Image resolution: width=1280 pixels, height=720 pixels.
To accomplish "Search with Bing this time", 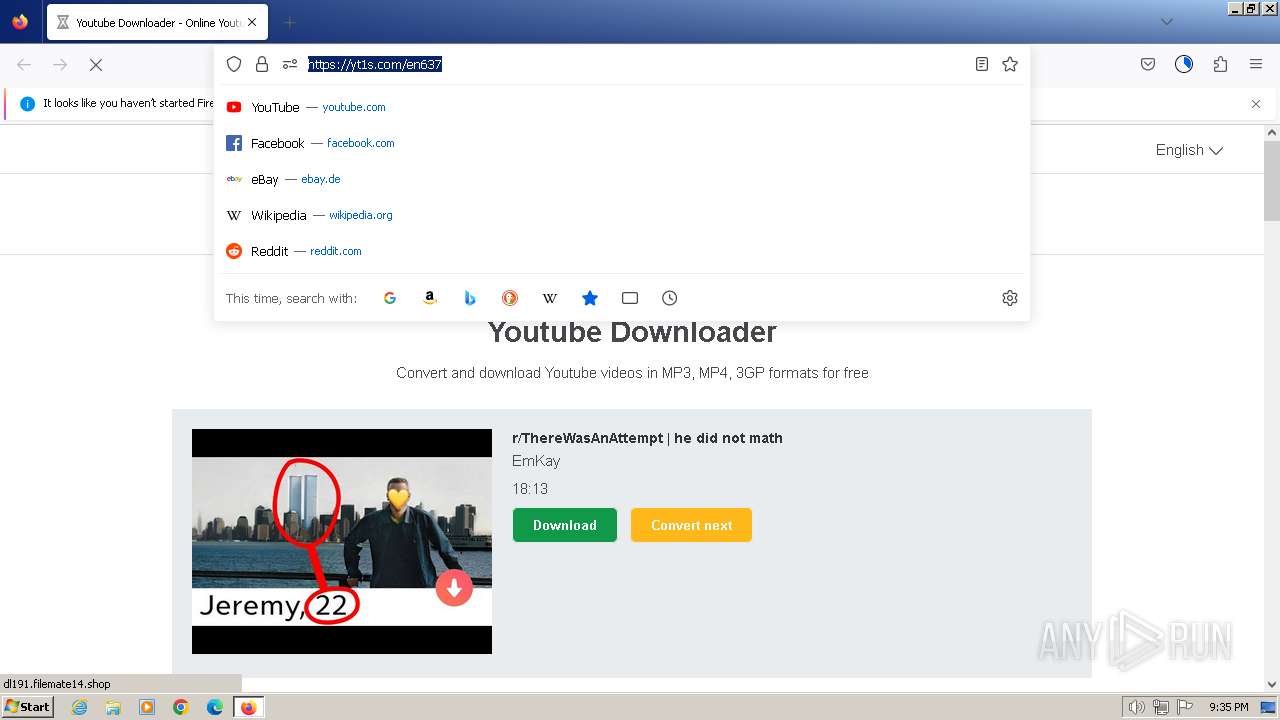I will (470, 298).
